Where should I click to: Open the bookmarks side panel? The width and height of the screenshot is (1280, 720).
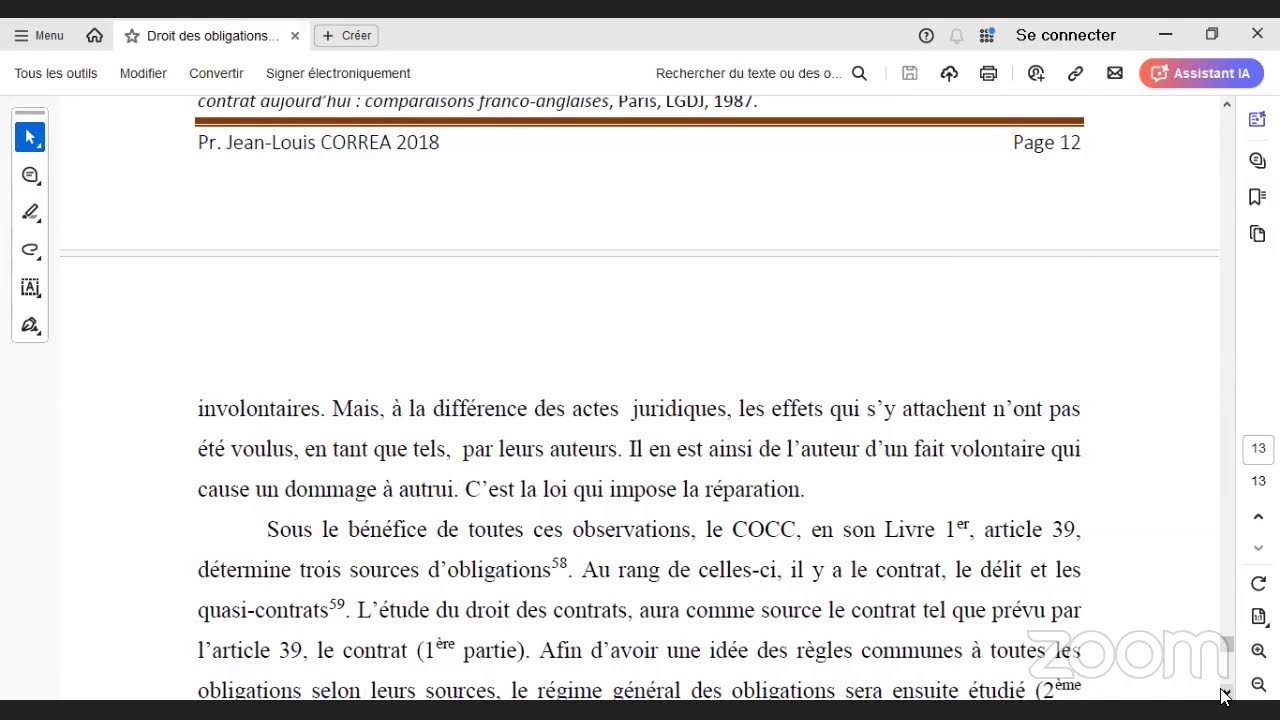[1257, 197]
